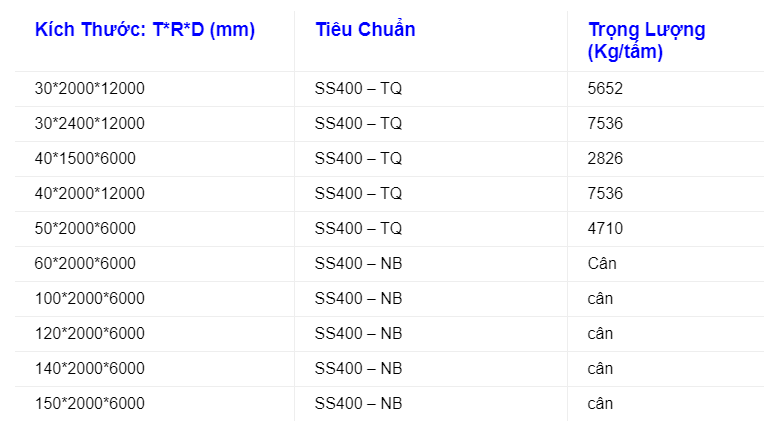The image size is (776, 444).
Task: Click SS400 – TQ in the 30*2000*12000 row
Action: click(x=358, y=89)
